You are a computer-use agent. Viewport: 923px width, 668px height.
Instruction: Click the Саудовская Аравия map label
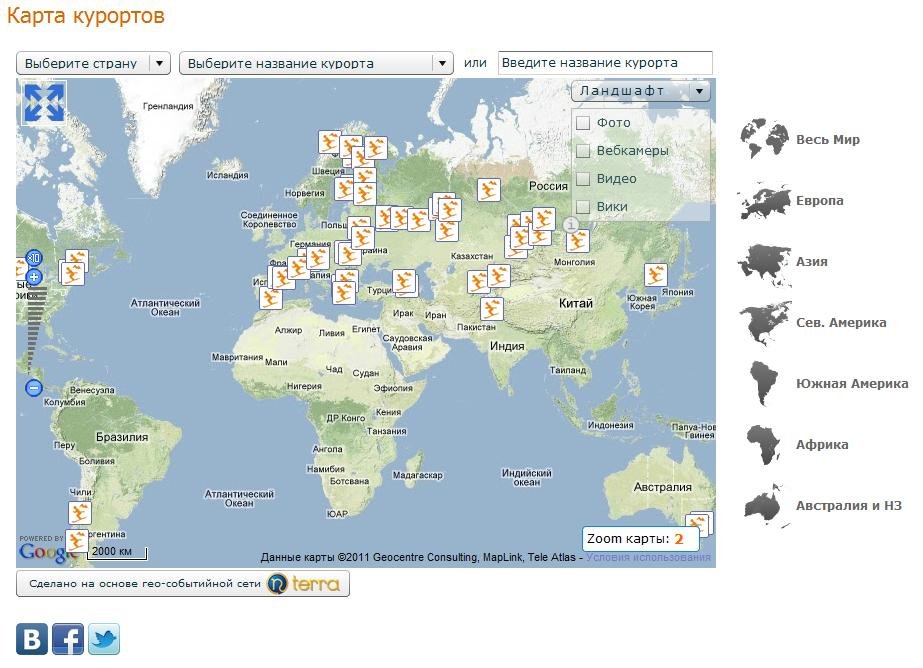pos(407,343)
